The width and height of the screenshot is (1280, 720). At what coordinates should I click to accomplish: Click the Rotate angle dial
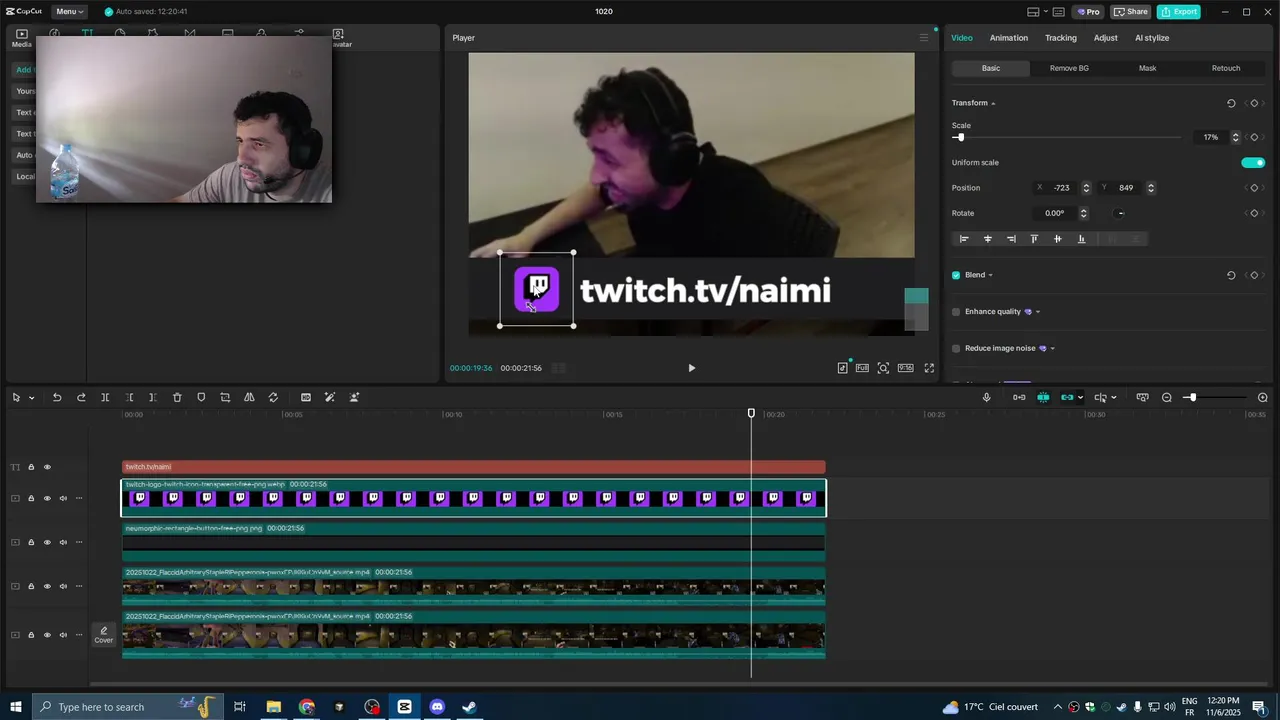1120,213
